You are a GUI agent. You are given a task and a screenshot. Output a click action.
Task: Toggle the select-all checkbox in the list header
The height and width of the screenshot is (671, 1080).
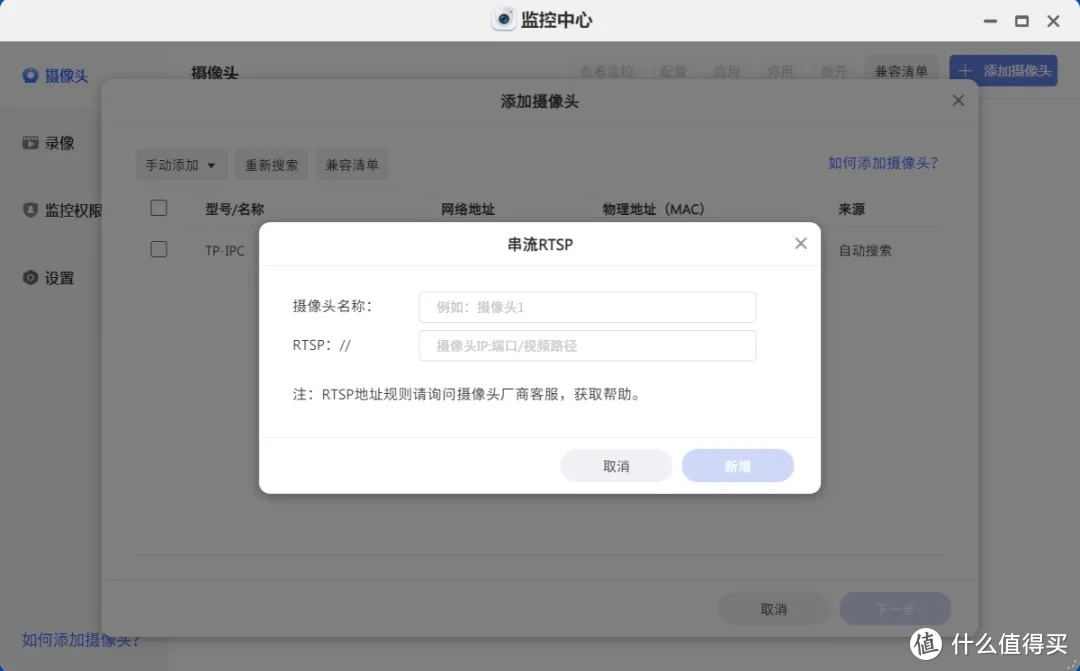click(158, 207)
